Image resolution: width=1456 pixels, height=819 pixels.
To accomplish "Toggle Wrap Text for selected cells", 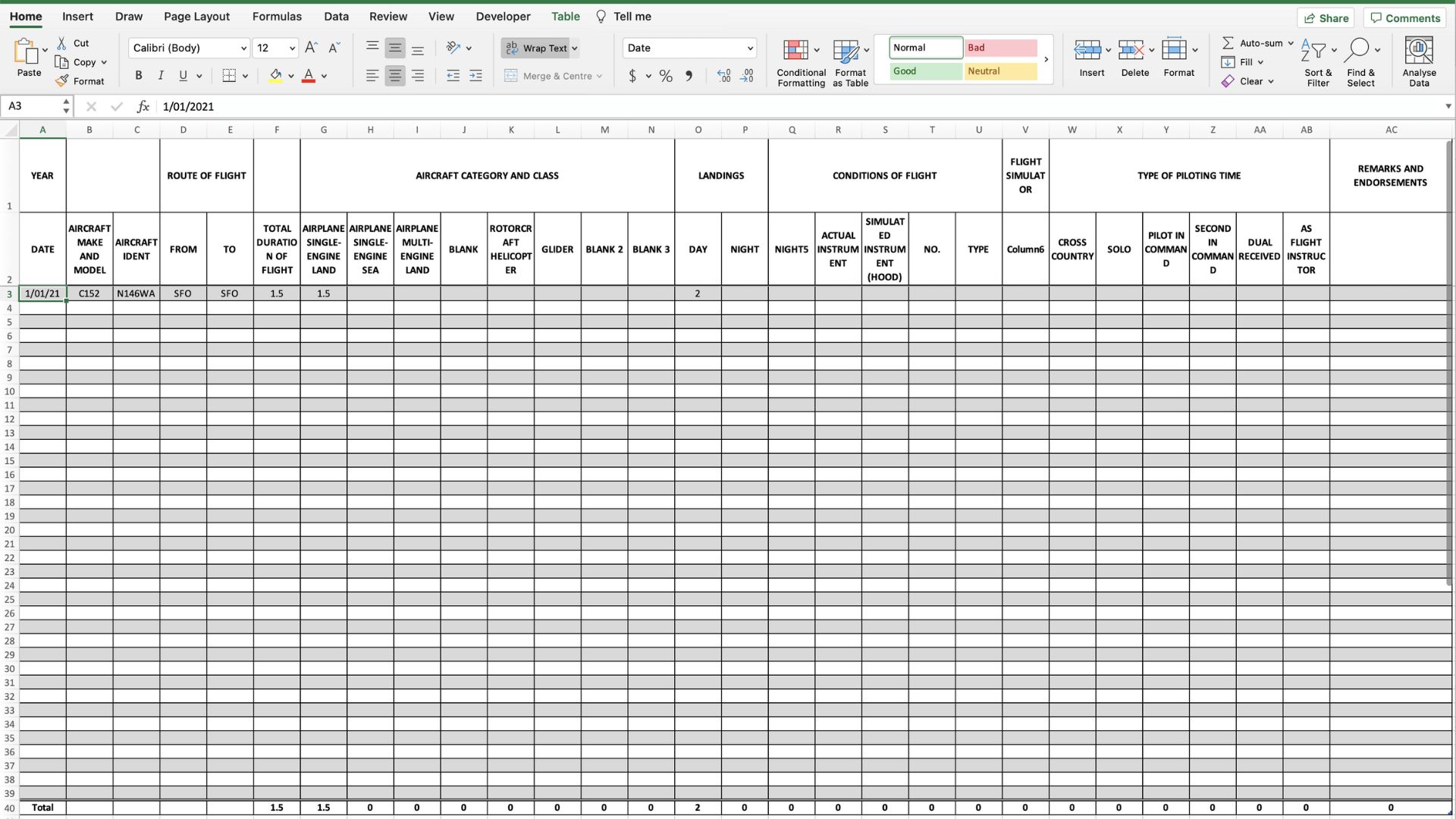I will [x=540, y=48].
